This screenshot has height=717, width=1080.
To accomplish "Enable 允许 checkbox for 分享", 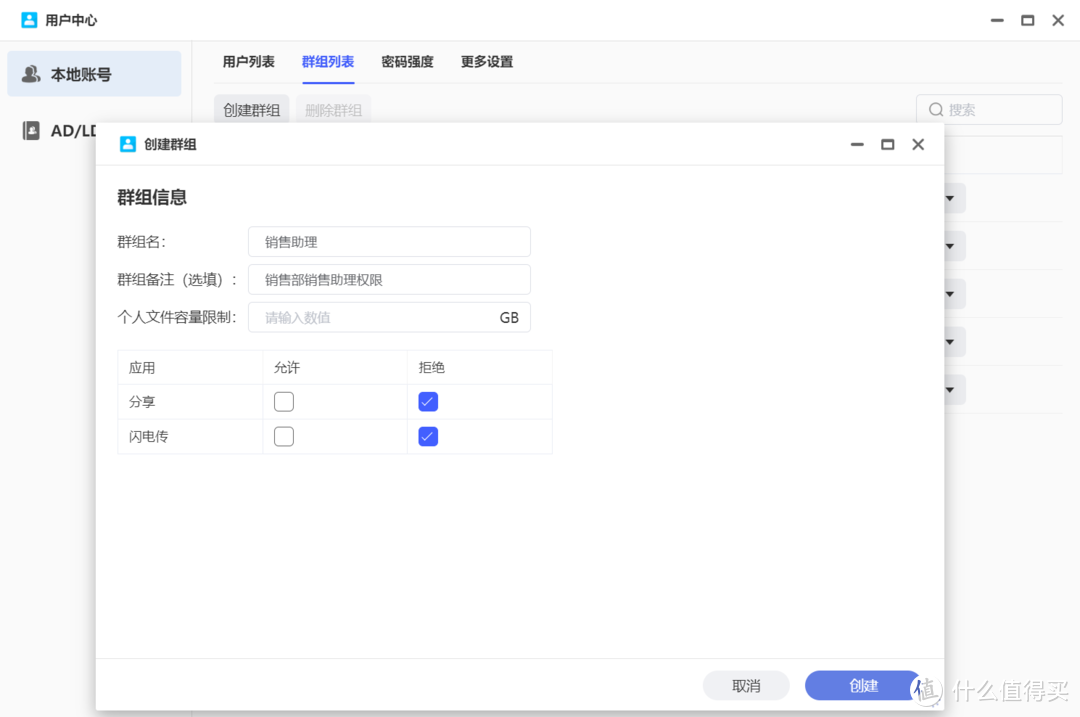I will pyautogui.click(x=284, y=402).
